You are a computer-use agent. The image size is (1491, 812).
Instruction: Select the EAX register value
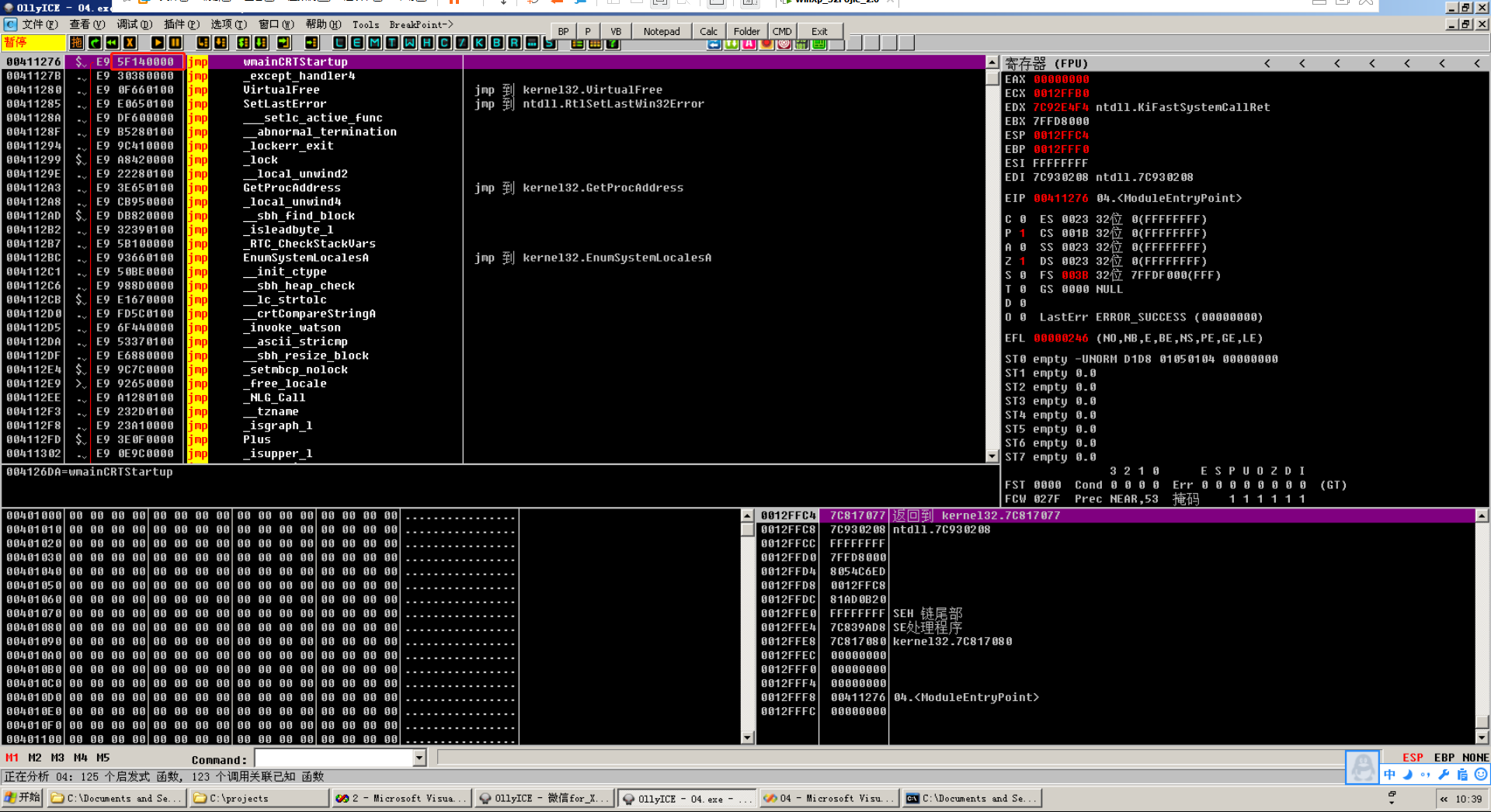coord(1061,79)
